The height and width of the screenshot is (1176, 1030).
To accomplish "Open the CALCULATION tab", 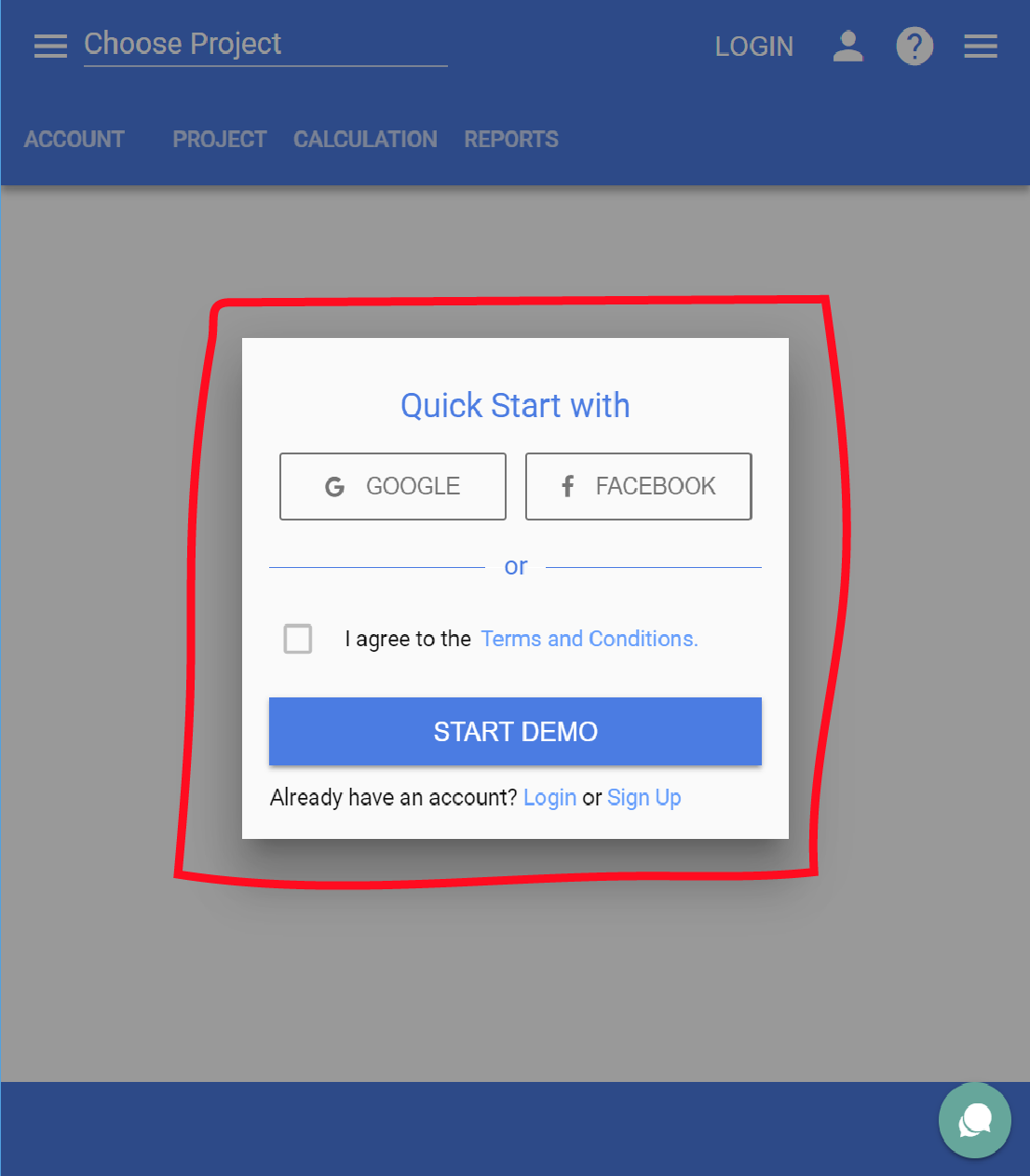I will pos(365,140).
